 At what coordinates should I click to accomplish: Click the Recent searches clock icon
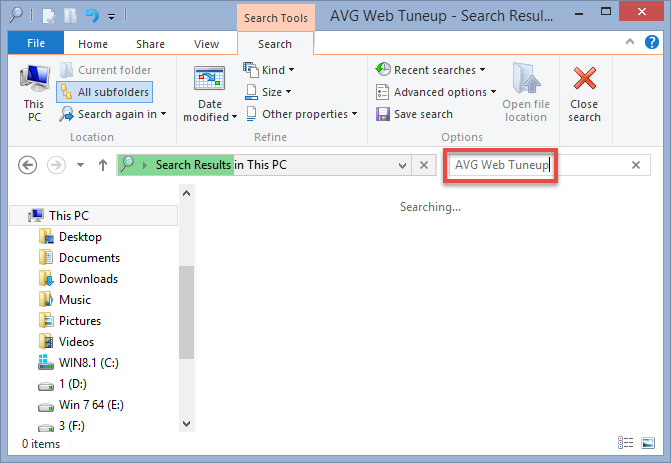[x=383, y=69]
